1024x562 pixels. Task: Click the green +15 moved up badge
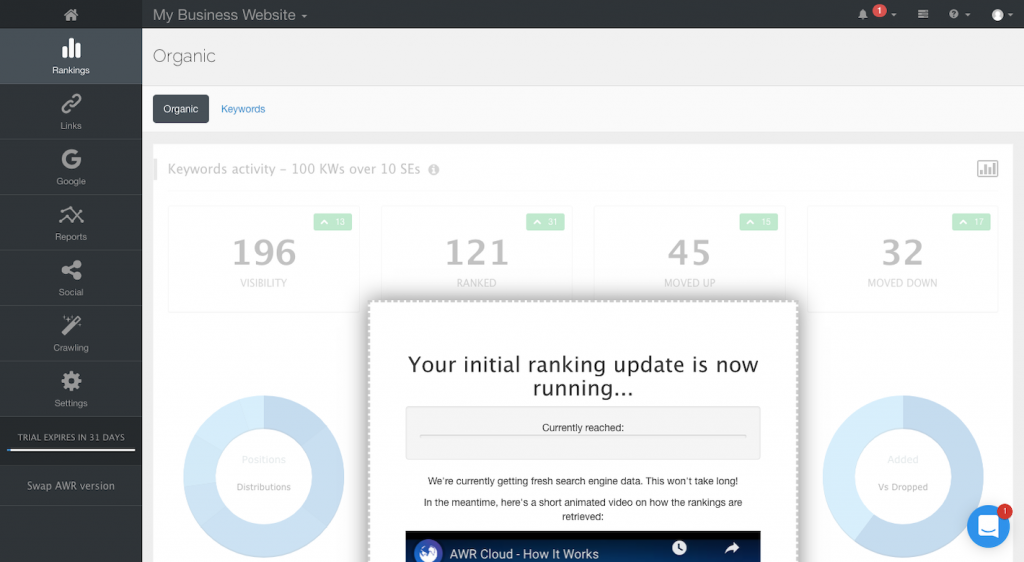[758, 222]
